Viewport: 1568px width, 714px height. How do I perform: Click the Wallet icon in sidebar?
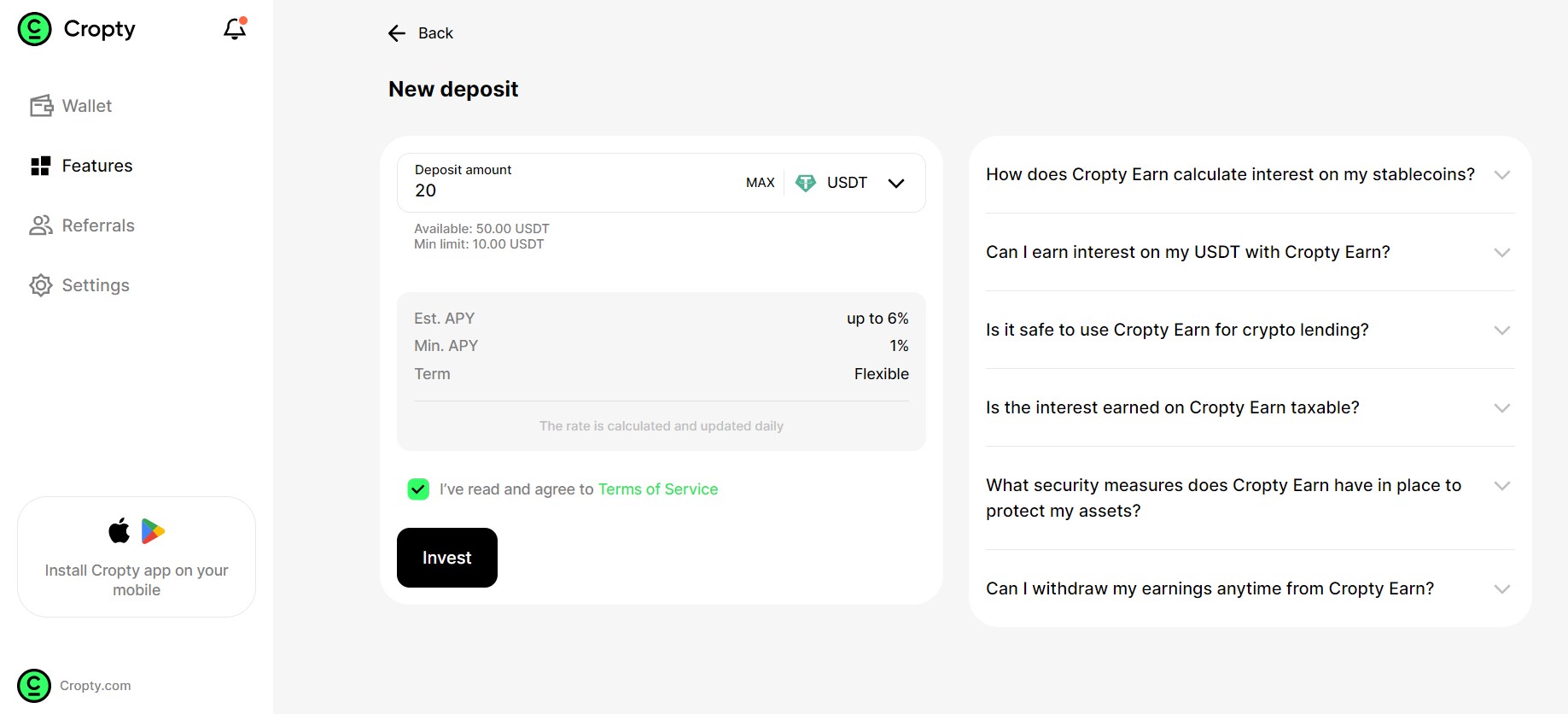[41, 106]
